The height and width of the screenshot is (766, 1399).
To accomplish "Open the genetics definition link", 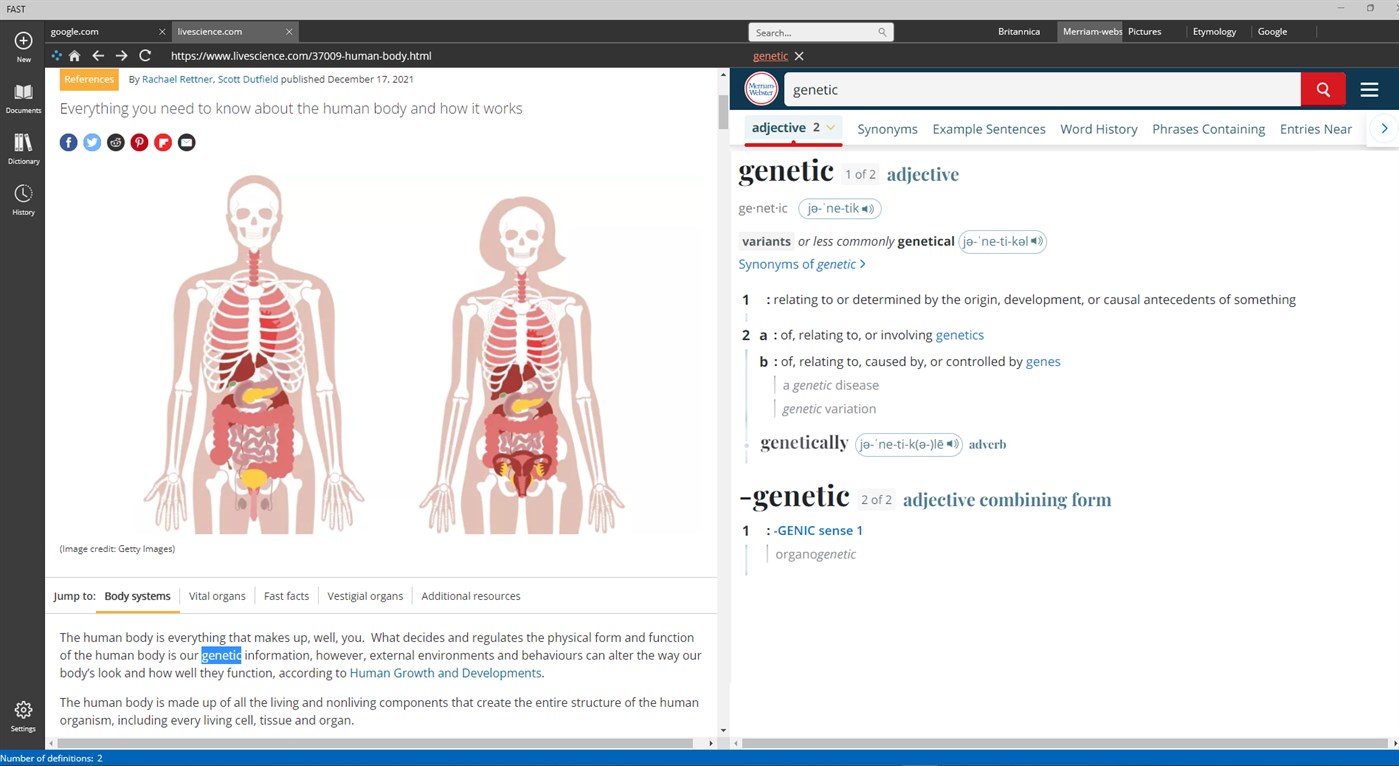I will click(x=960, y=335).
